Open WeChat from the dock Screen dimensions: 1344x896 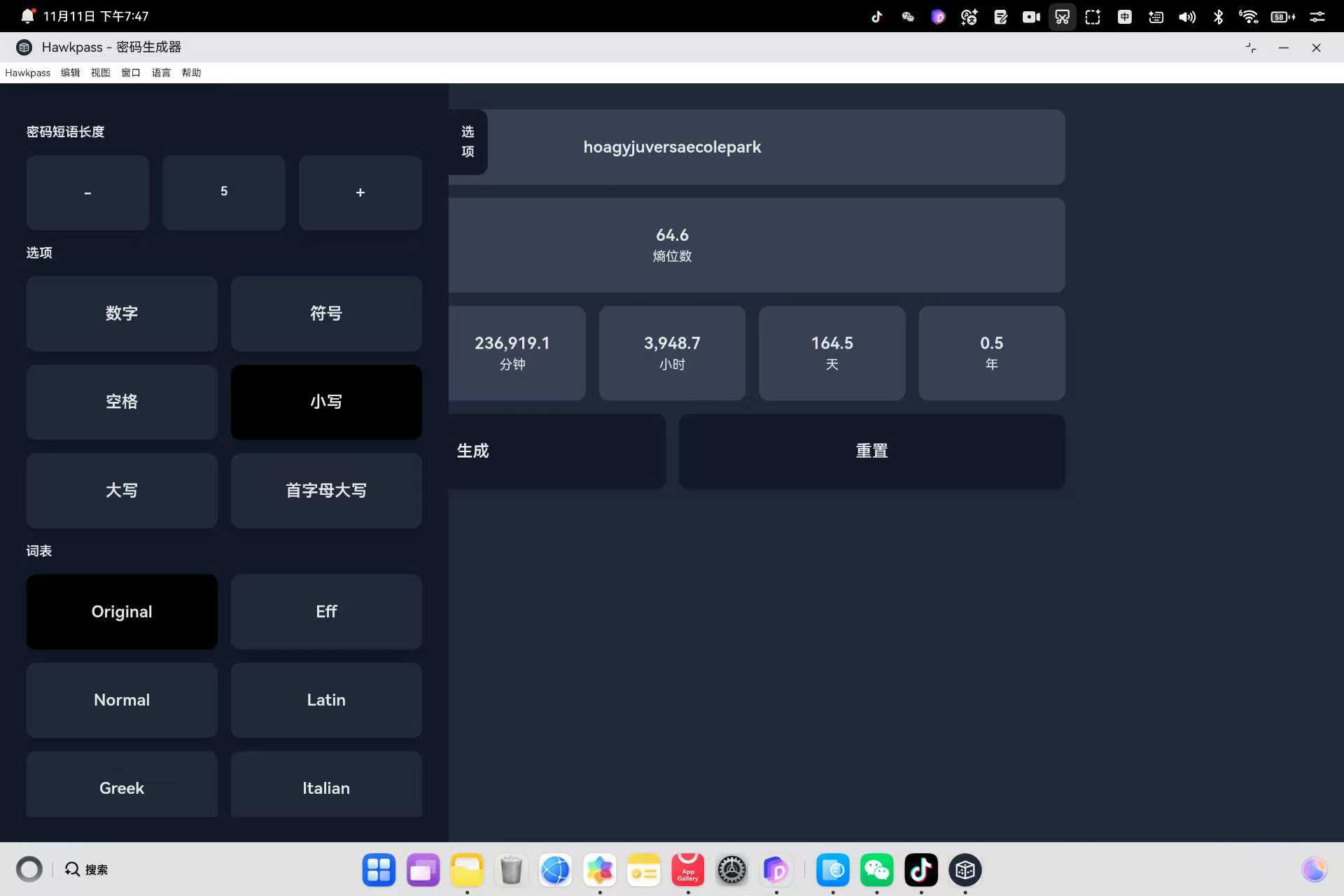pos(876,870)
